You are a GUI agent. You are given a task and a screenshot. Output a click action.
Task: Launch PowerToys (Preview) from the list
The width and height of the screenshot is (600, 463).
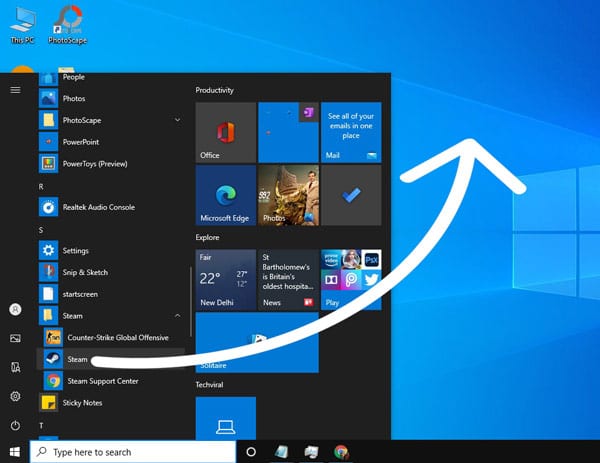click(111, 164)
